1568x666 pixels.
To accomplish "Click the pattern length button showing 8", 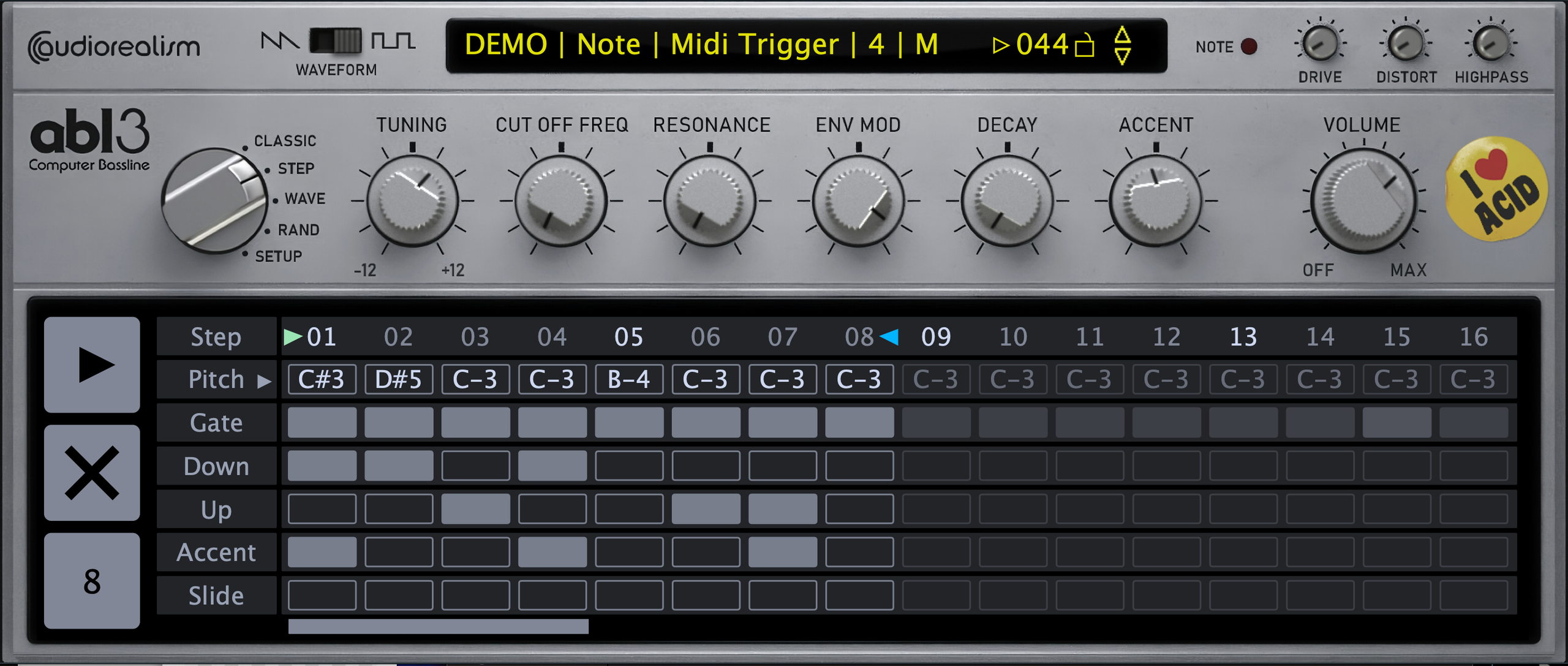I will 92,580.
